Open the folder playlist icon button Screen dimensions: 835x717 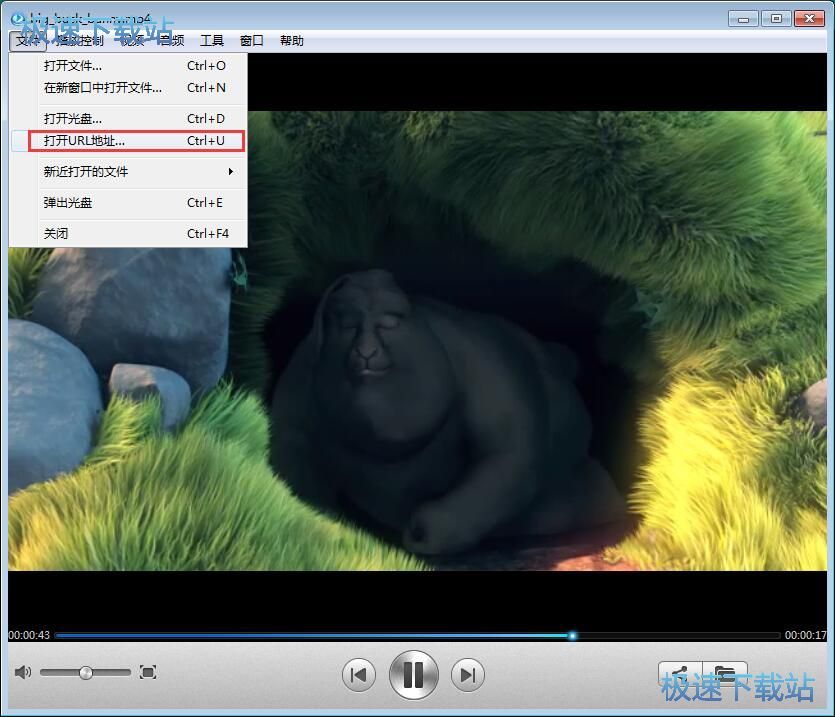coord(725,674)
